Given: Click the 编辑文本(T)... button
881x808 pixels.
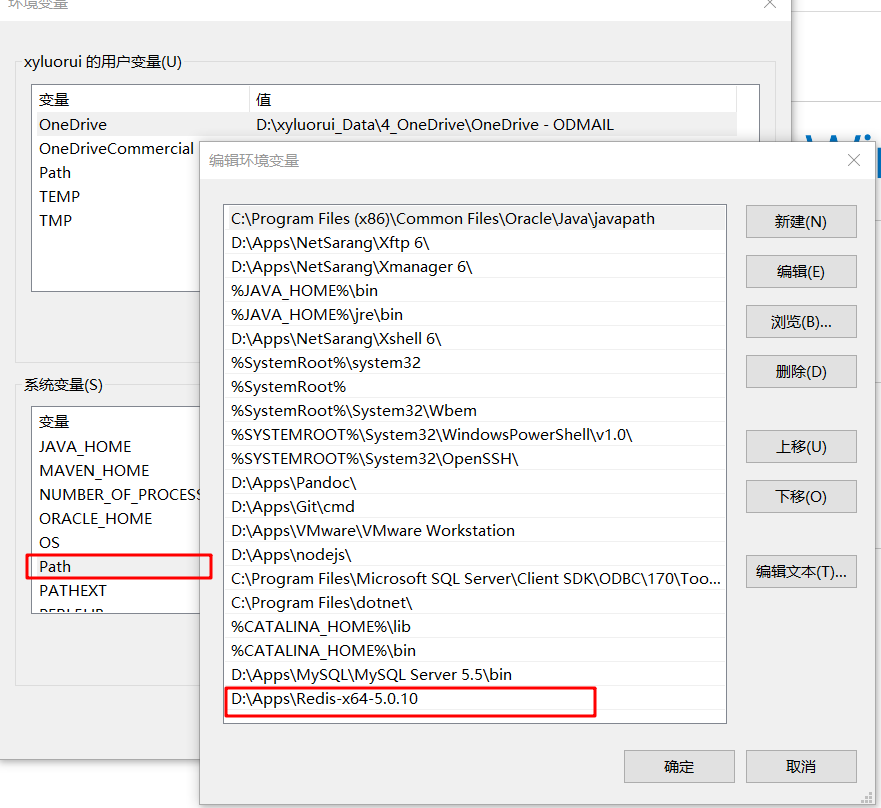Looking at the screenshot, I should [800, 571].
